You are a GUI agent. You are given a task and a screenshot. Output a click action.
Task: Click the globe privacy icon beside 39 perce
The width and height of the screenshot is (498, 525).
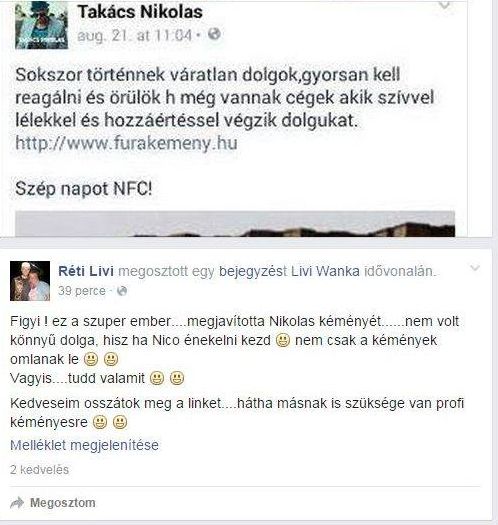click(x=122, y=291)
